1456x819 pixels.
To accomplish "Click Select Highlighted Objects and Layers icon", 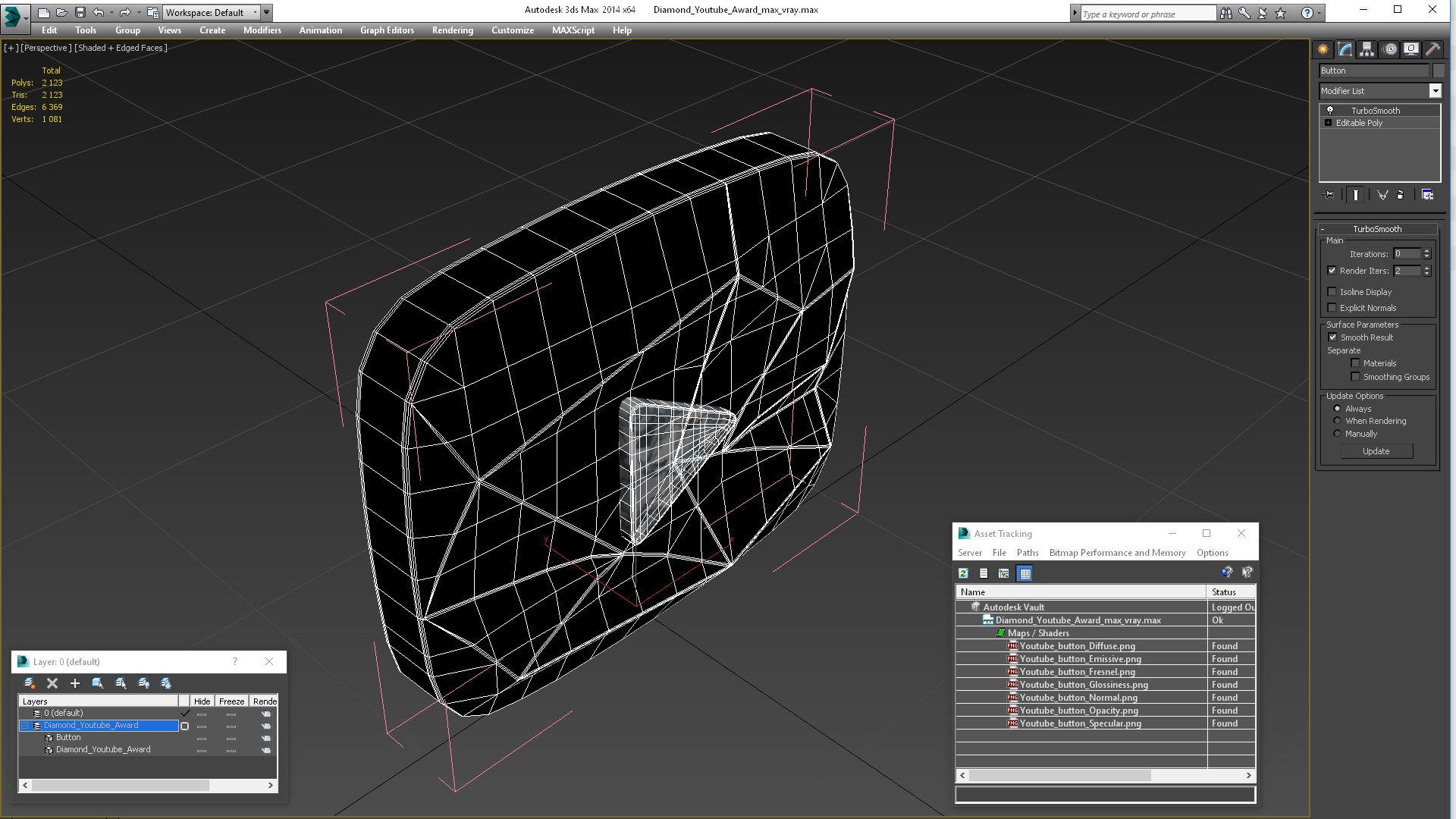I will (x=98, y=683).
